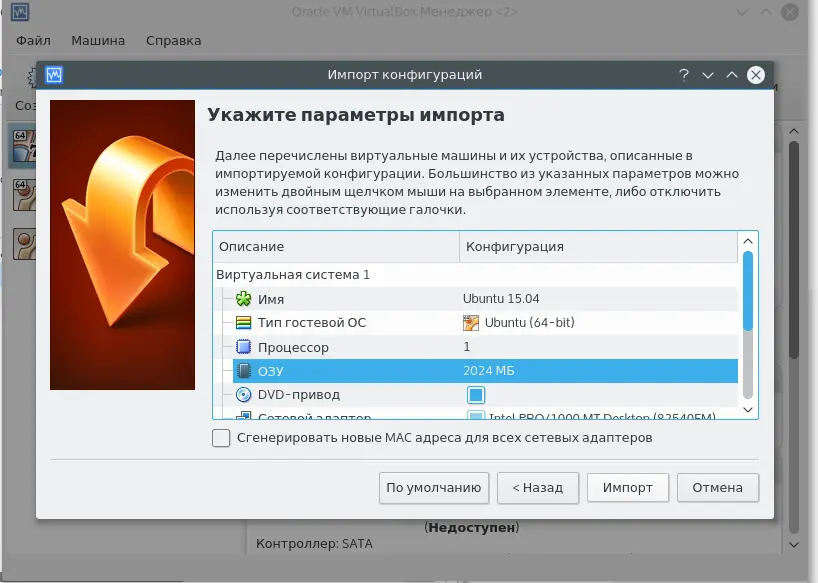Click the settings list scroll-up arrow
This screenshot has height=583, width=818.
coord(747,242)
